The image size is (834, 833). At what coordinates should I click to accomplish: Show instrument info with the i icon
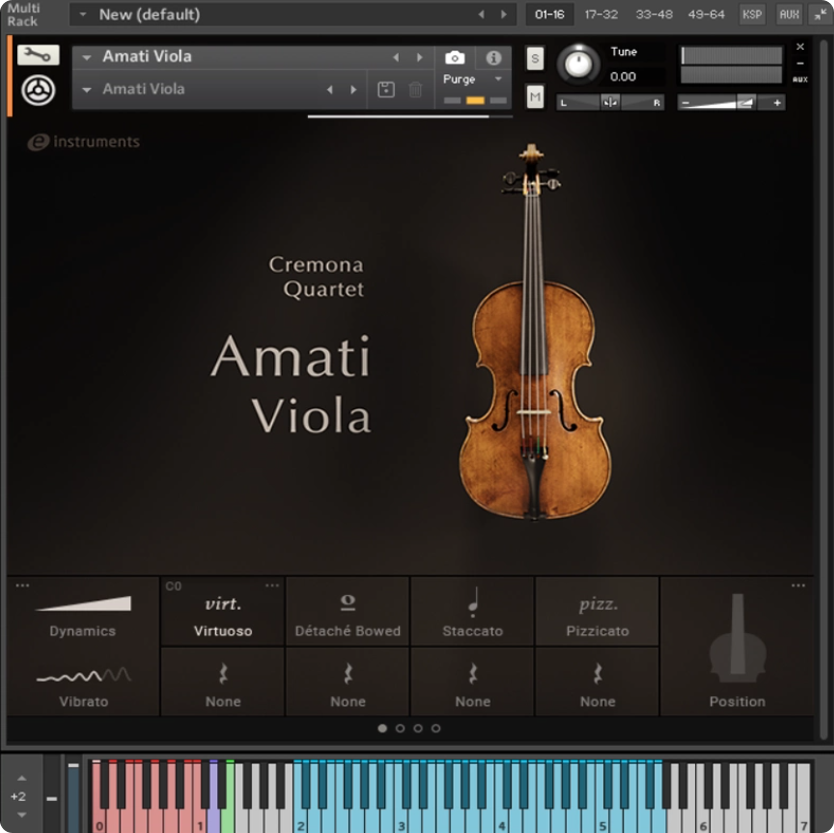(x=493, y=57)
